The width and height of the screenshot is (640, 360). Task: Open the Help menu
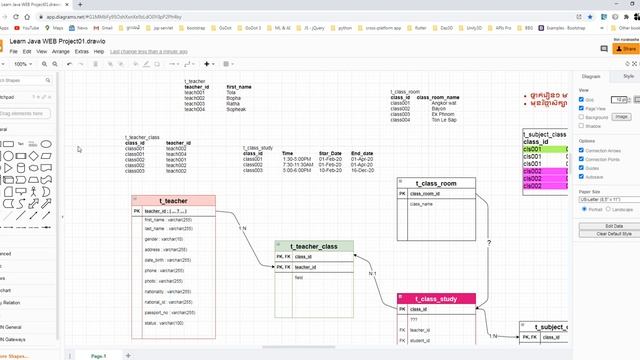(x=99, y=52)
